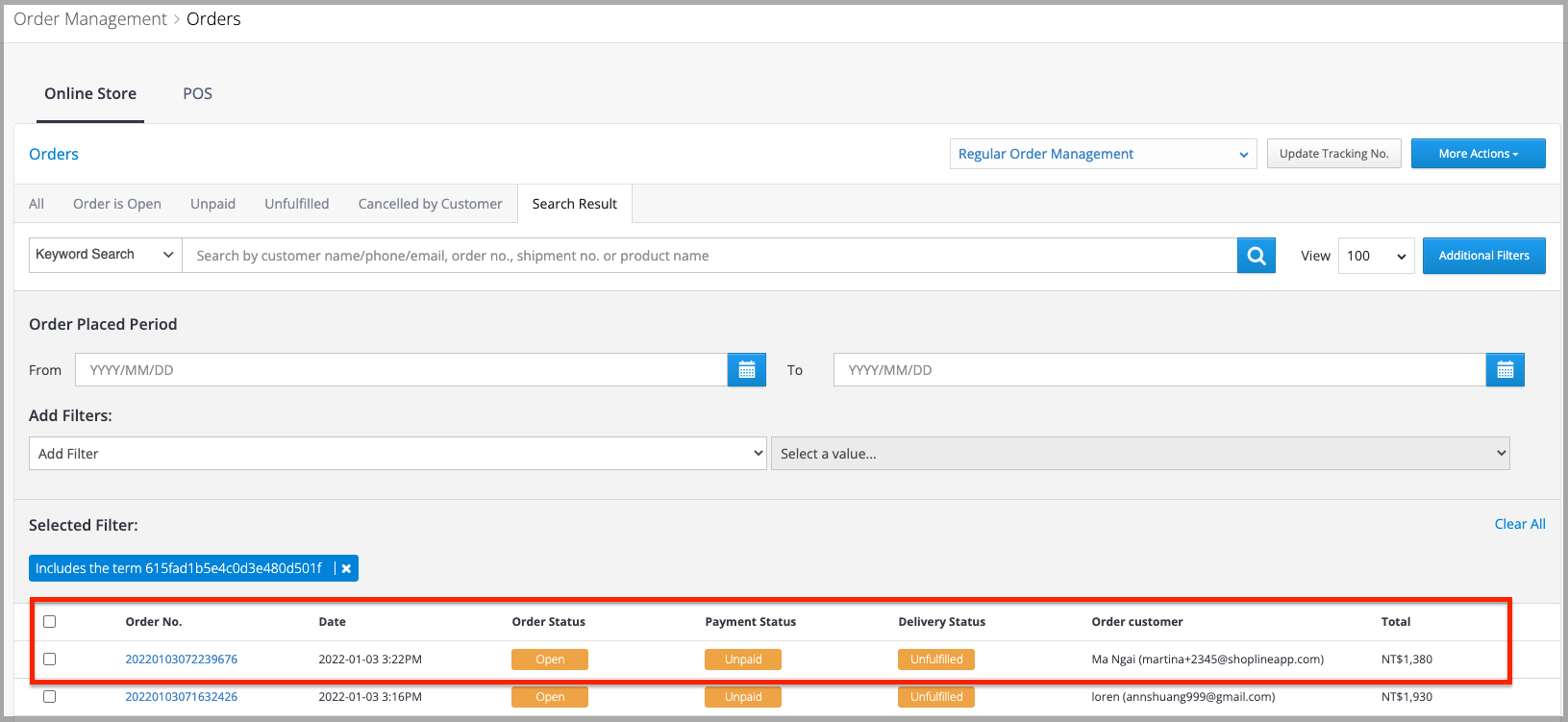Viewport: 1568px width, 722px height.
Task: Open the More Actions menu button
Action: click(x=1478, y=154)
